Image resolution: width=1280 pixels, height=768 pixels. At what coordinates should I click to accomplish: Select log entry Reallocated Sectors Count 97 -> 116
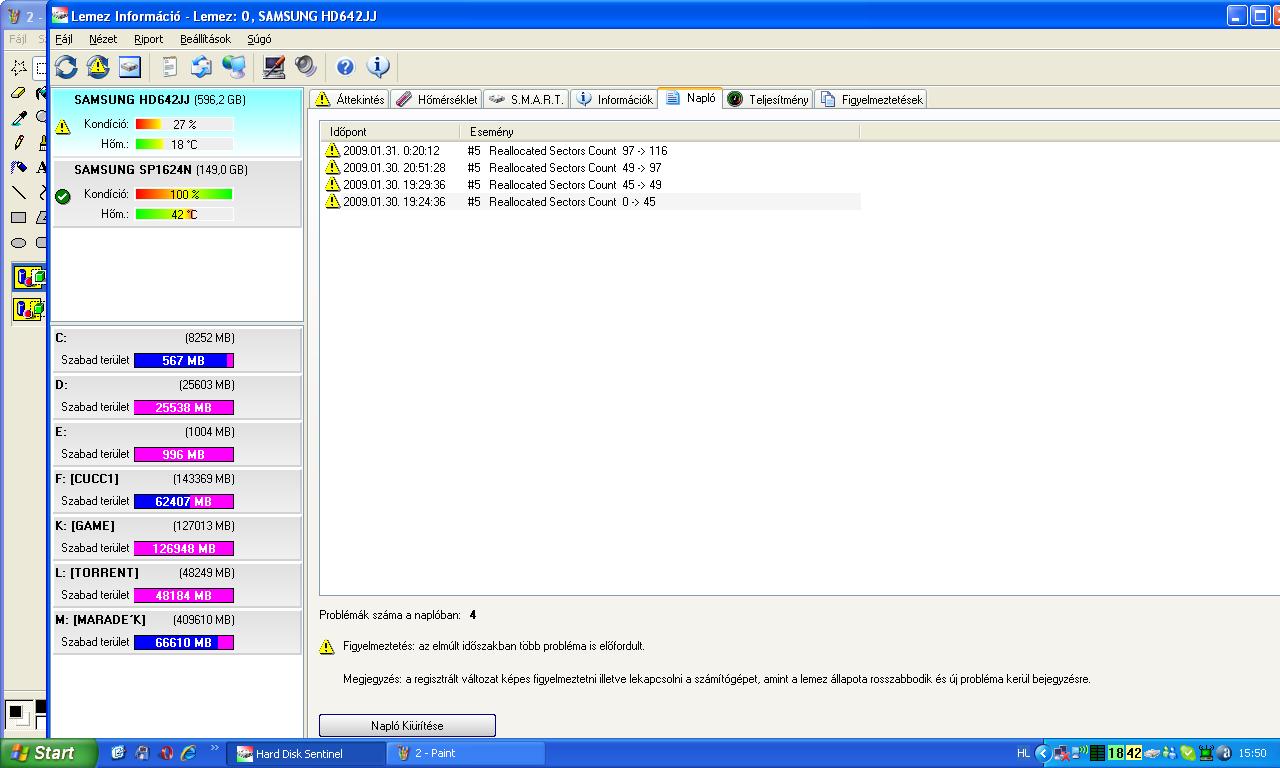point(591,151)
